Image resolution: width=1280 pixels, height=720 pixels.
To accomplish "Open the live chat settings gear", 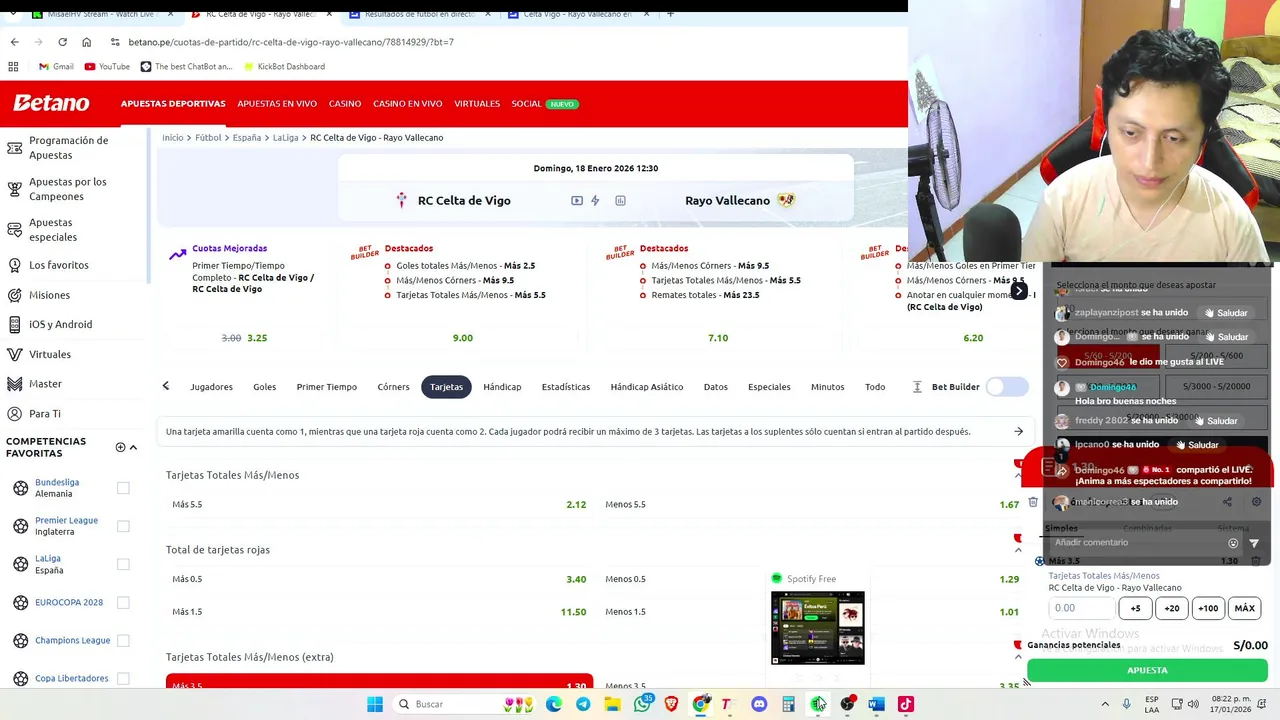I will [x=1256, y=502].
